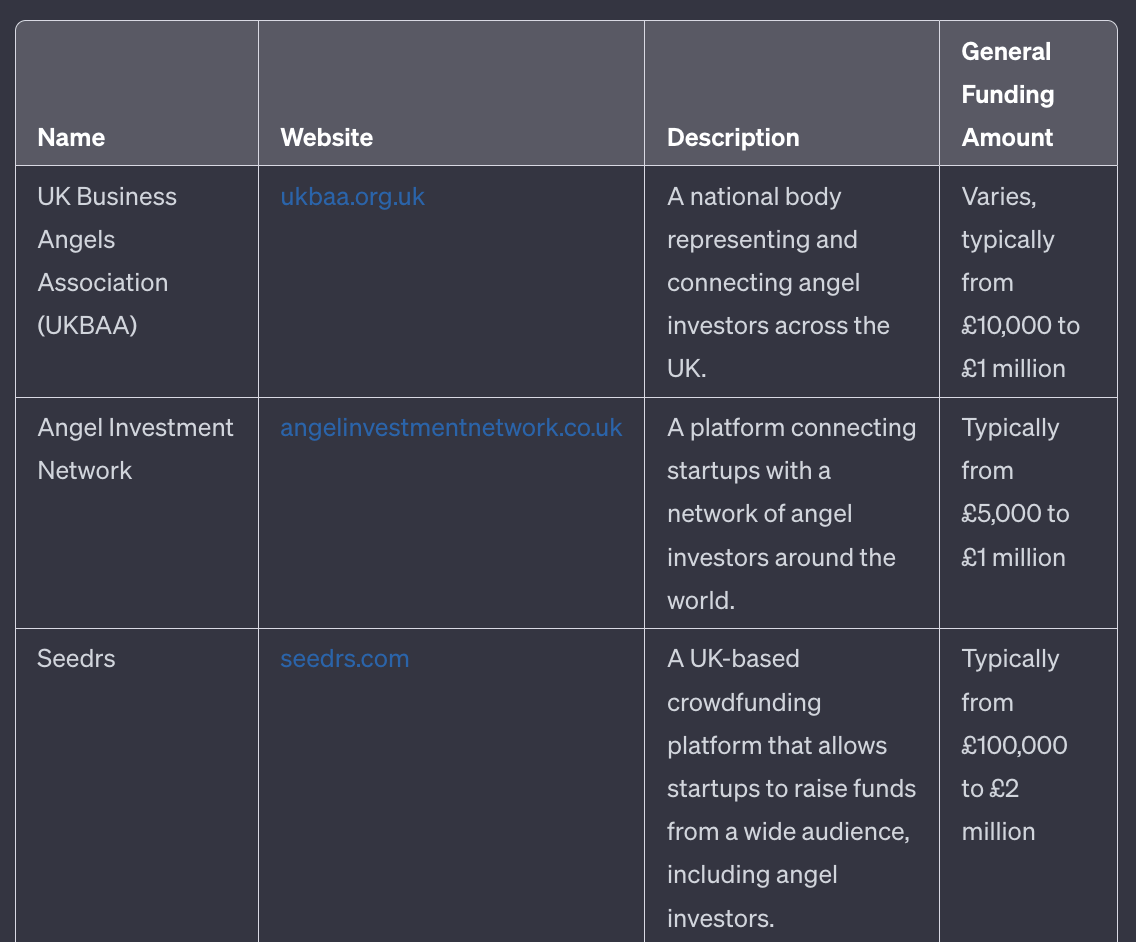Click the Description column header

point(733,138)
